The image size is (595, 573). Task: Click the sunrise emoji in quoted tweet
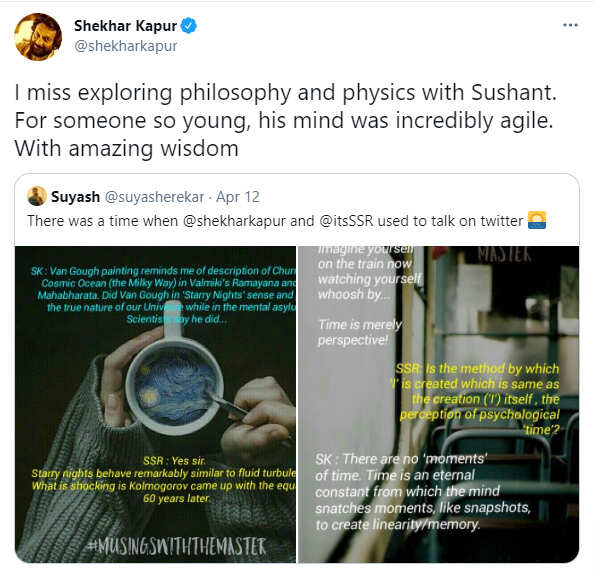(x=537, y=220)
